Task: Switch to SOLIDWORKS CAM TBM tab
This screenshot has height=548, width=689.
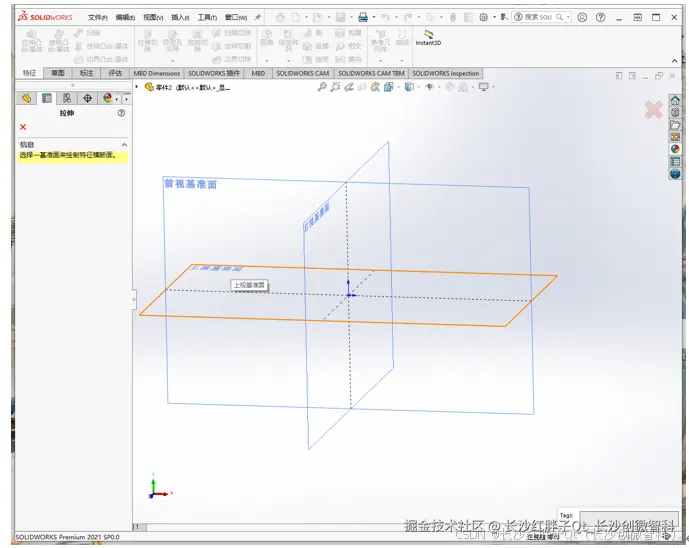Action: click(x=371, y=73)
